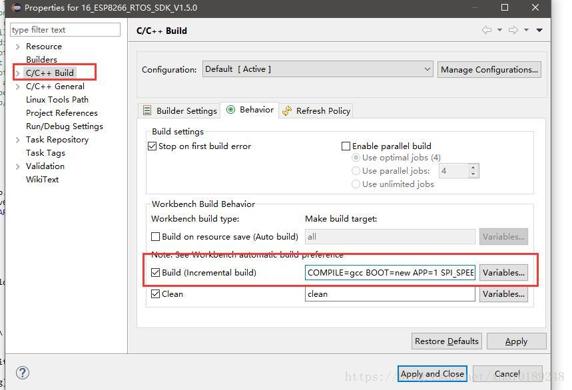Click the Refresh Policy tab icon
The width and height of the screenshot is (572, 390).
pos(287,111)
